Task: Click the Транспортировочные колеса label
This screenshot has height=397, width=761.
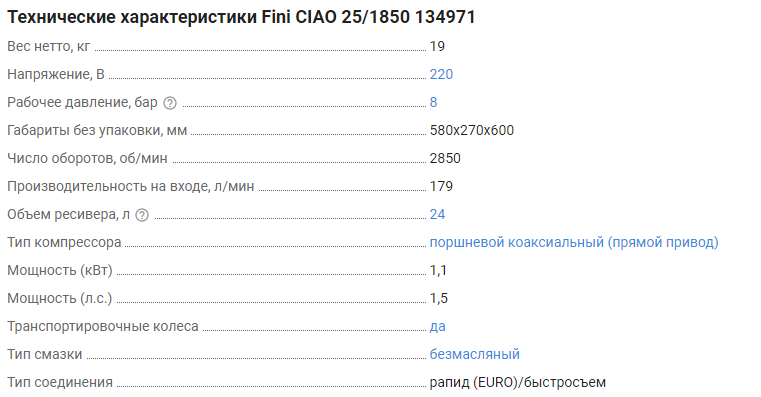Action: [x=103, y=326]
